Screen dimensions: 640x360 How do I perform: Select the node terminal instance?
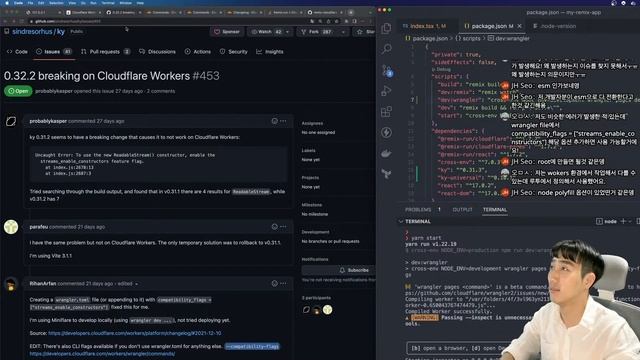[607, 221]
